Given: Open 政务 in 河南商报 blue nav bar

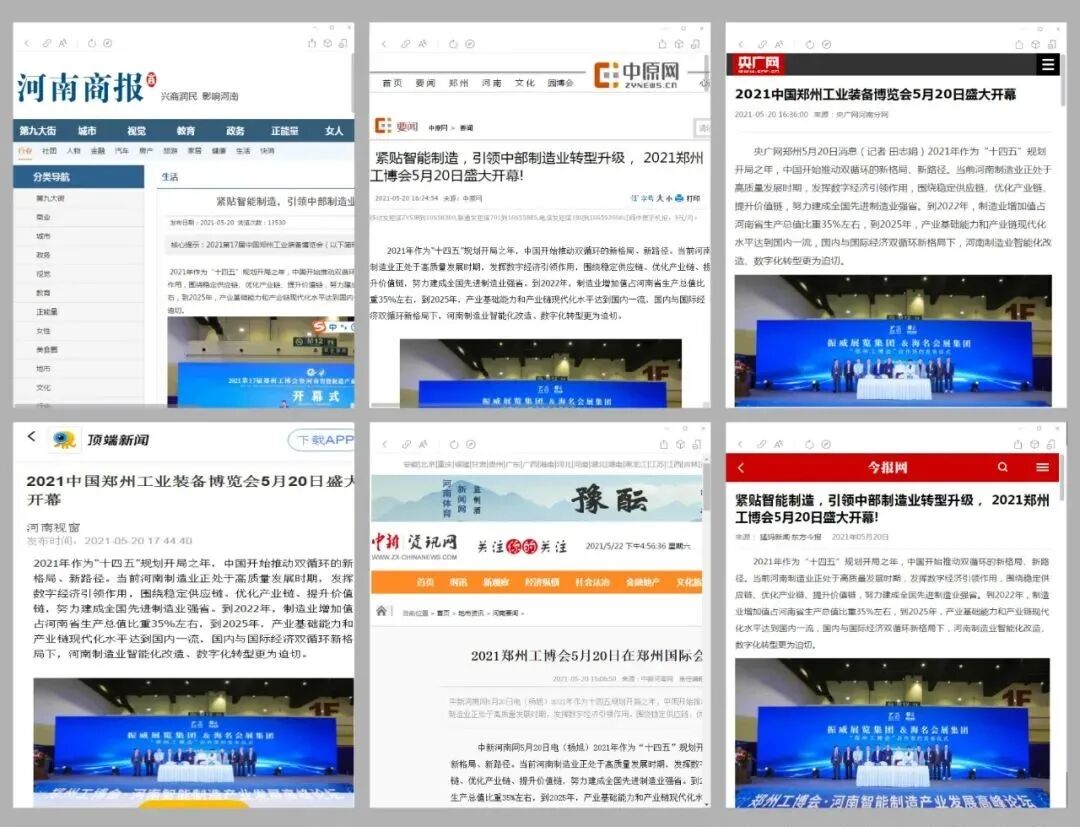Looking at the screenshot, I should 236,130.
